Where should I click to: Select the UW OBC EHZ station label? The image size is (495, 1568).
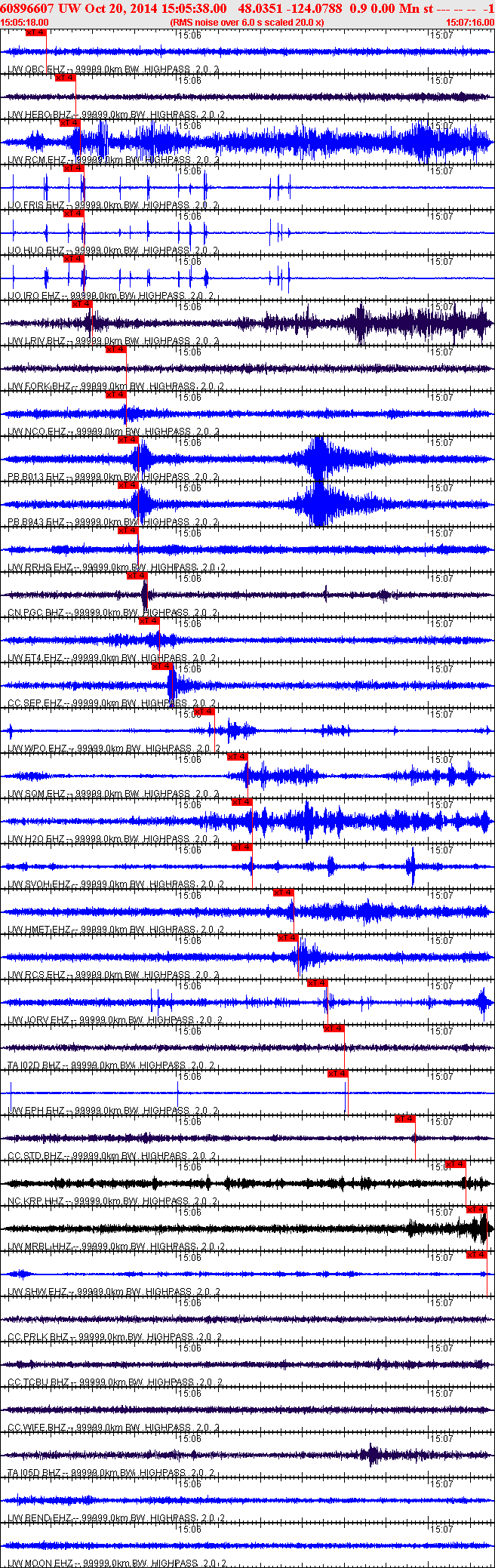(37, 69)
